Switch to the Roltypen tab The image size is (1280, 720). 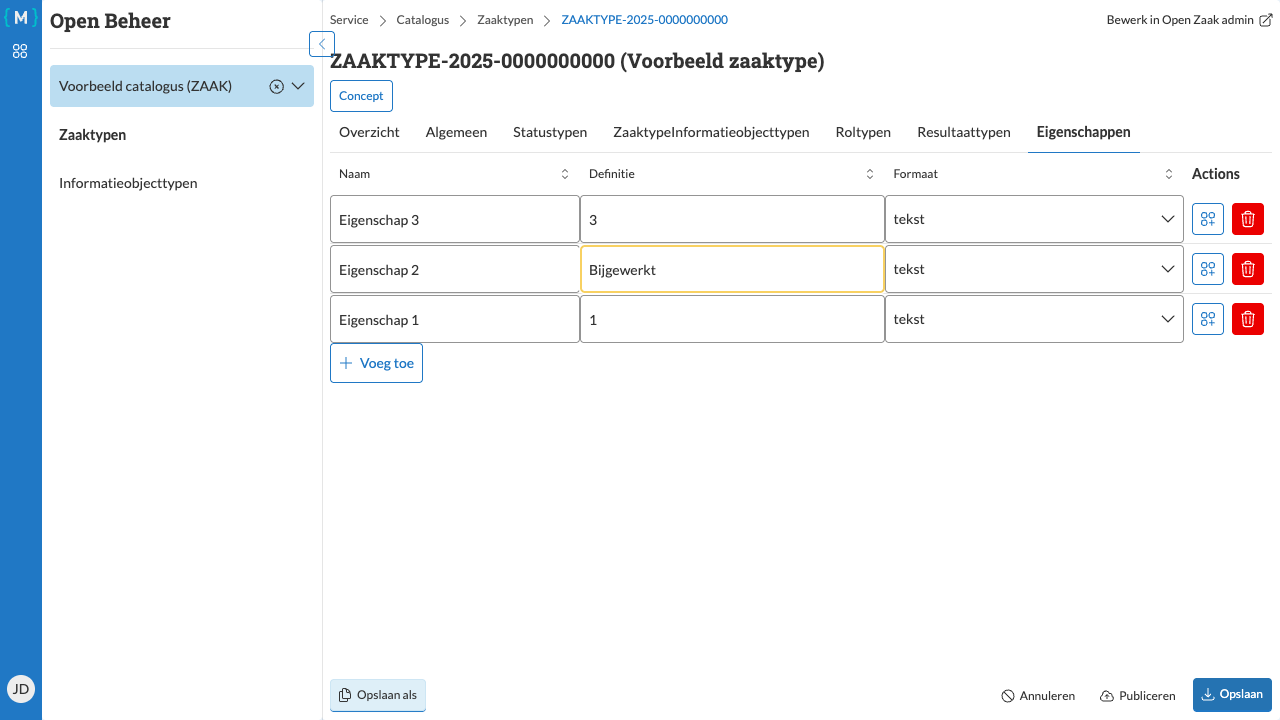(x=863, y=132)
